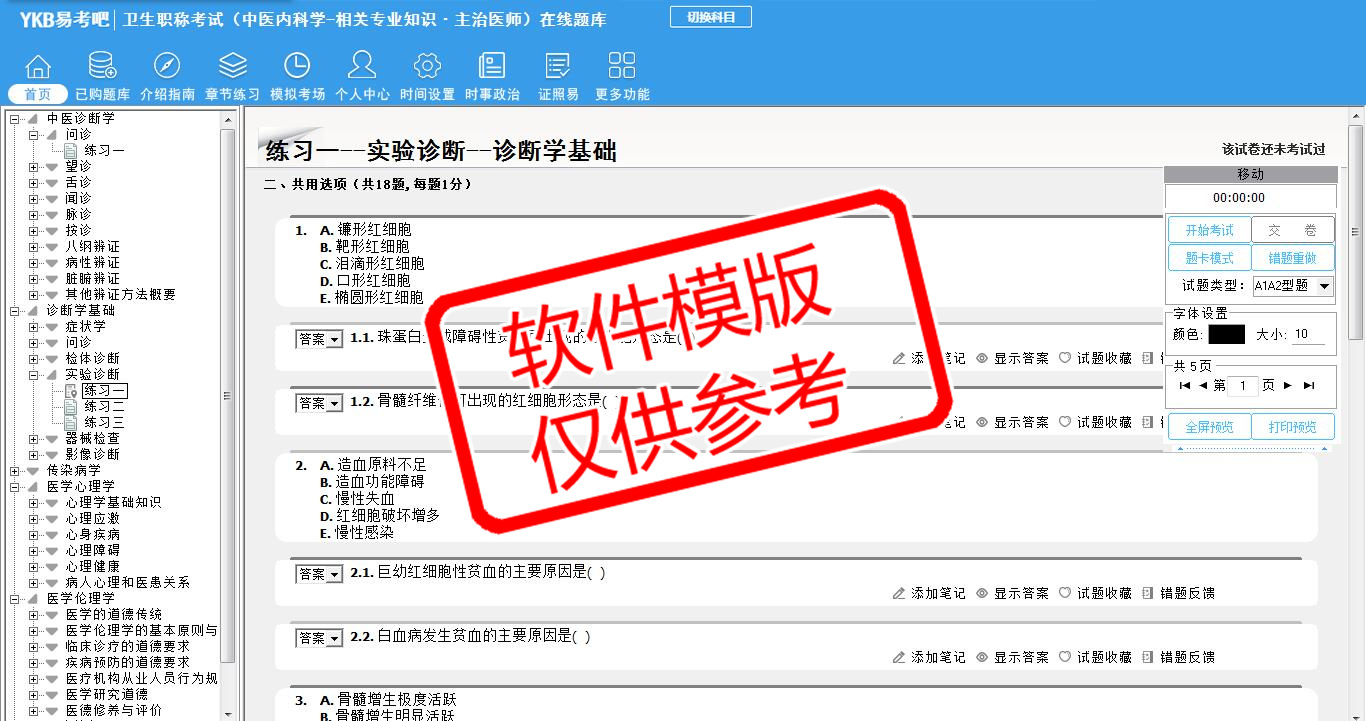
Task: Open the 章节练习 layers icon
Action: (x=232, y=67)
